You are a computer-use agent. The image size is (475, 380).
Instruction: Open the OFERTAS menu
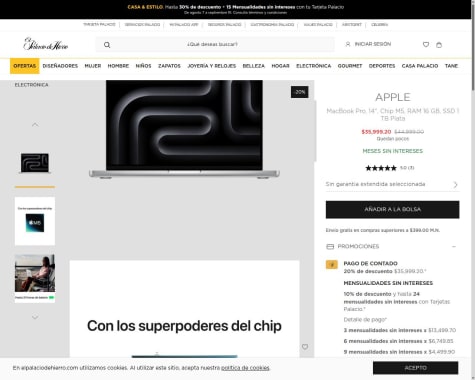coord(25,66)
